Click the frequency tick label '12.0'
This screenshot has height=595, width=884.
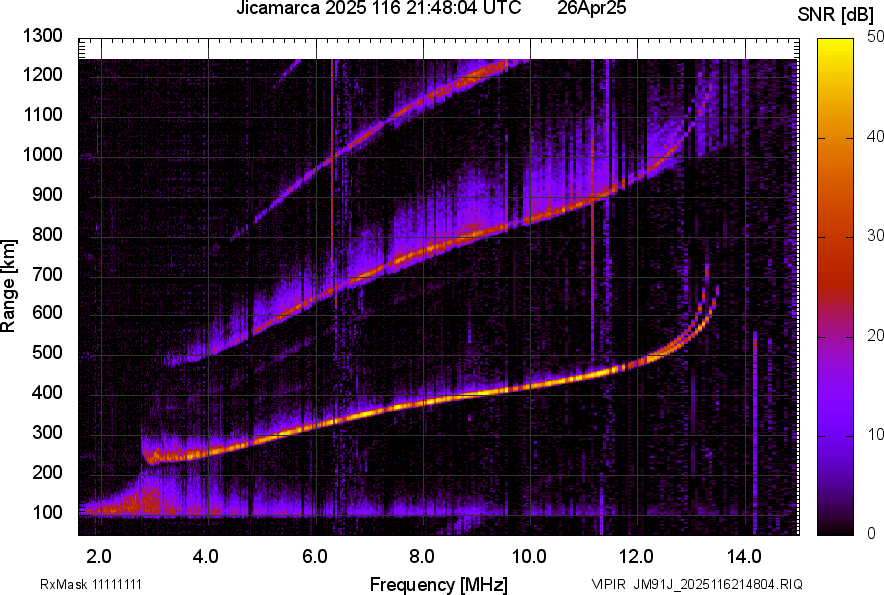[x=637, y=557]
